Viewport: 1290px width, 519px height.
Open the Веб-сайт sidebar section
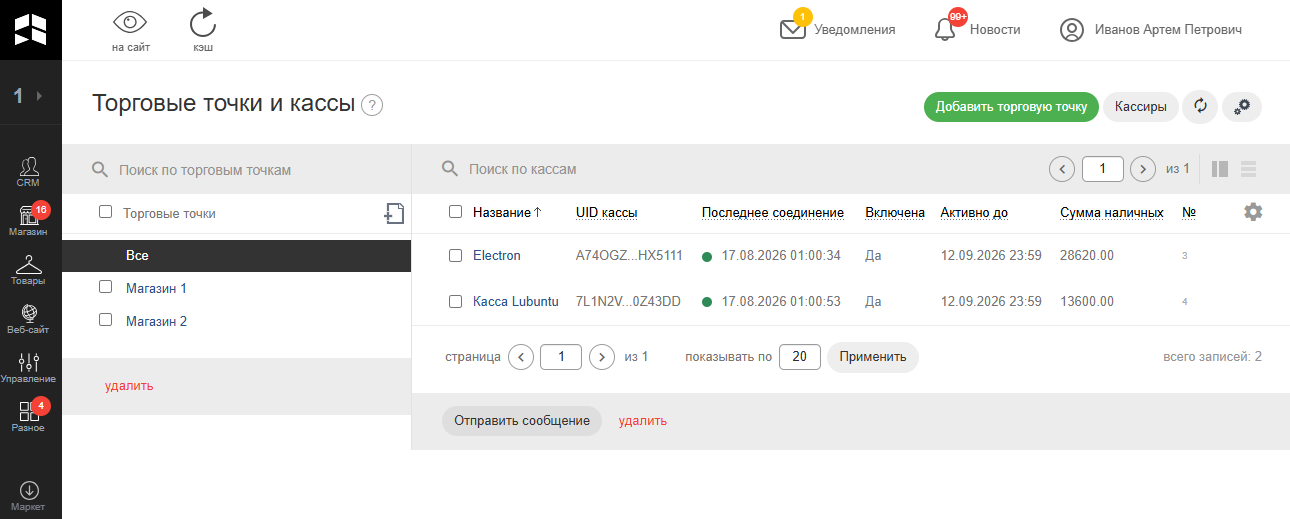click(28, 319)
